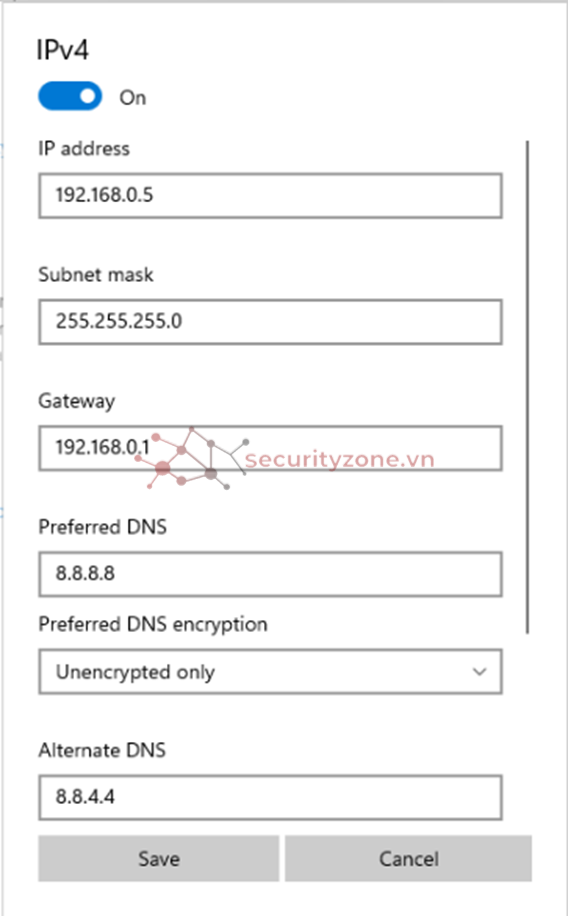Click the IPv4 section heading
This screenshot has width=568, height=916.
[63, 50]
